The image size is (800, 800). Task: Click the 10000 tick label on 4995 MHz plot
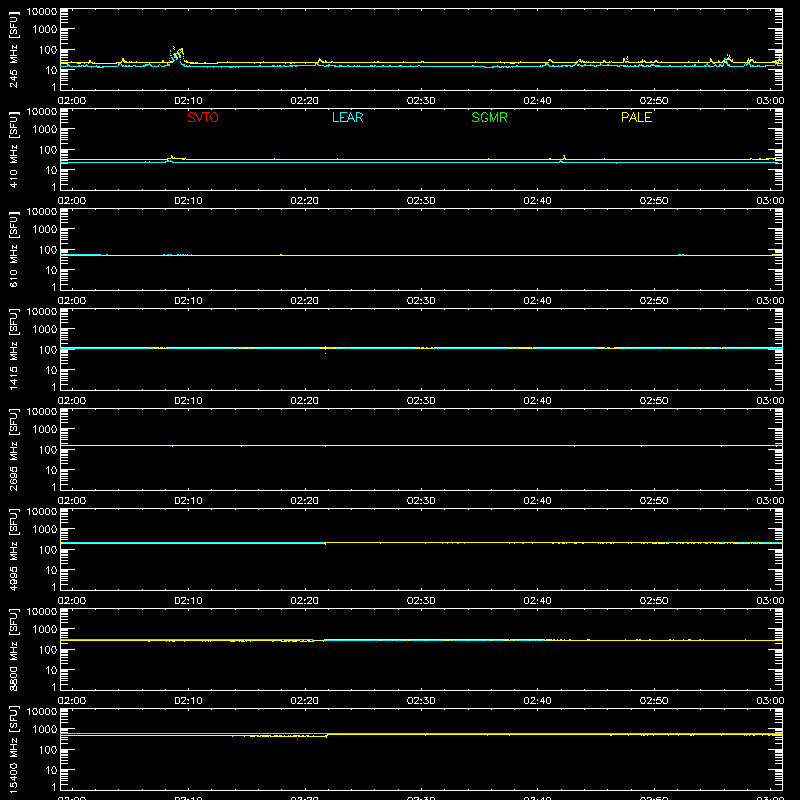coord(42,512)
